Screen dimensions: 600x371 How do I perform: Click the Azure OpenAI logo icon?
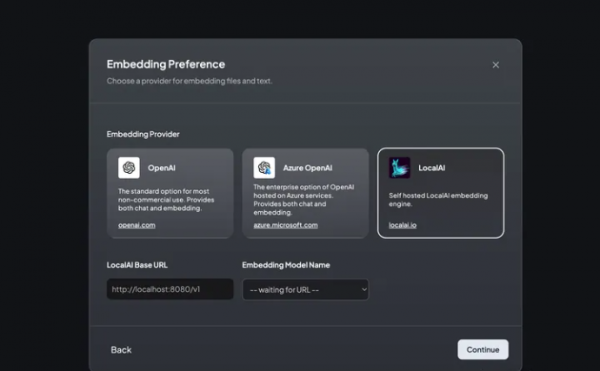pos(264,168)
